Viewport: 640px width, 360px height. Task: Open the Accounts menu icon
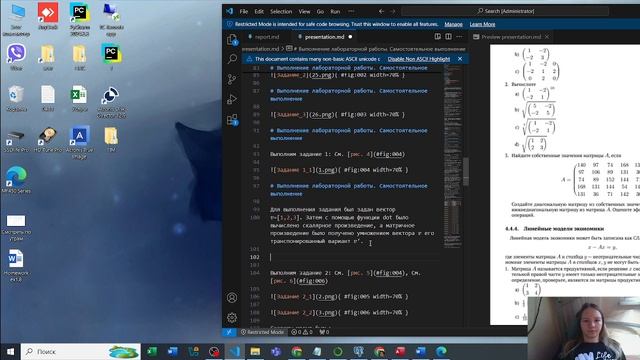tap(232, 298)
